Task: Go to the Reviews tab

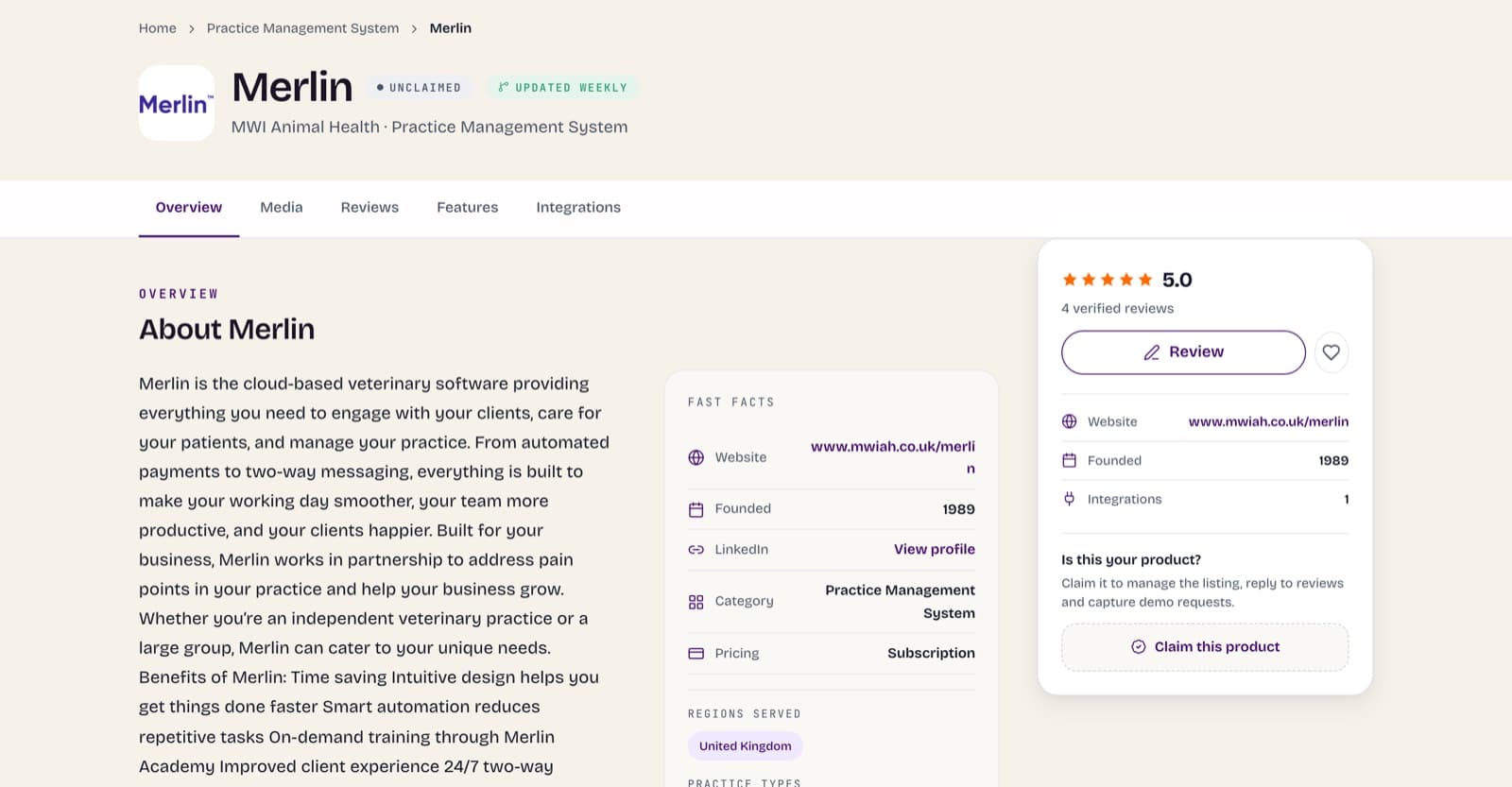Action: click(x=369, y=207)
